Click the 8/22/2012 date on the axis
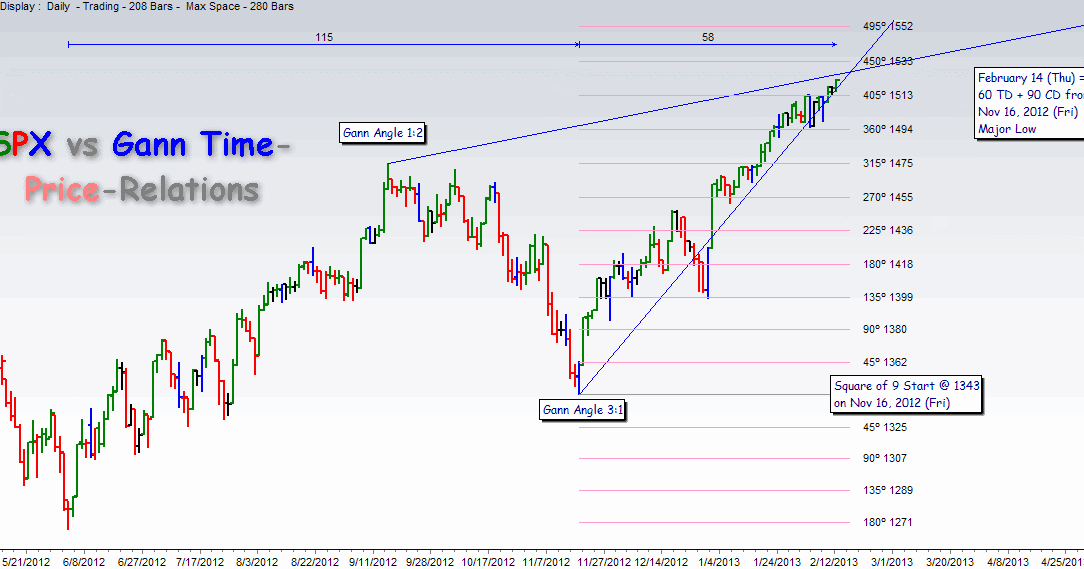The height and width of the screenshot is (569, 1084). 315,561
